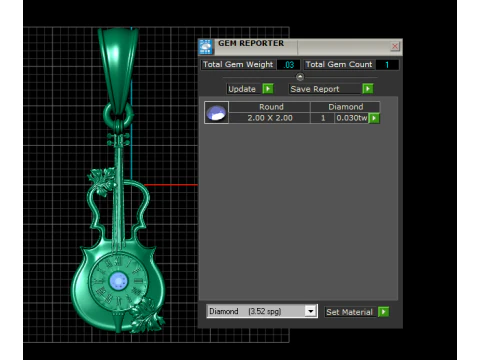Viewport: 480px width, 360px height.
Task: Click the Update label
Action: 242,89
